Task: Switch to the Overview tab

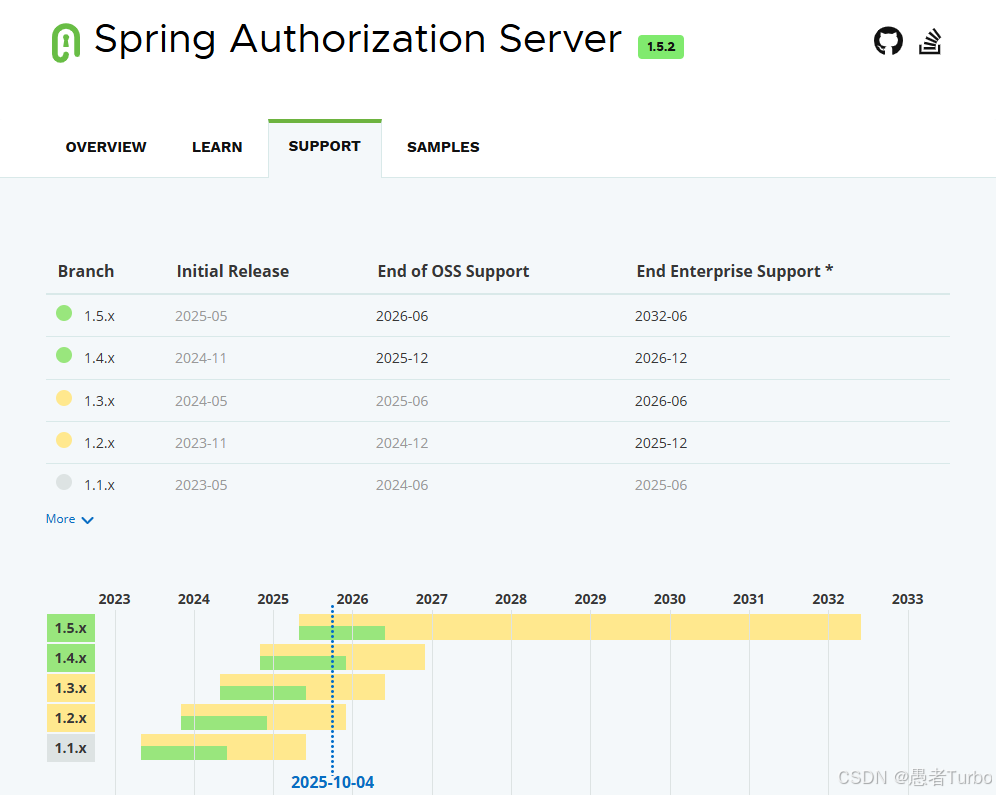Action: point(106,147)
